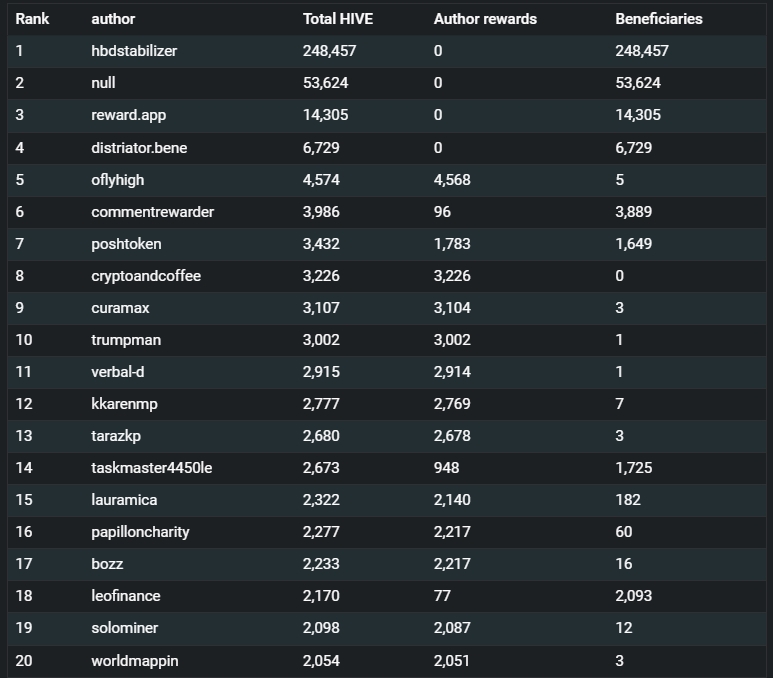
Task: Select the worldmappin author row
Action: [x=386, y=661]
